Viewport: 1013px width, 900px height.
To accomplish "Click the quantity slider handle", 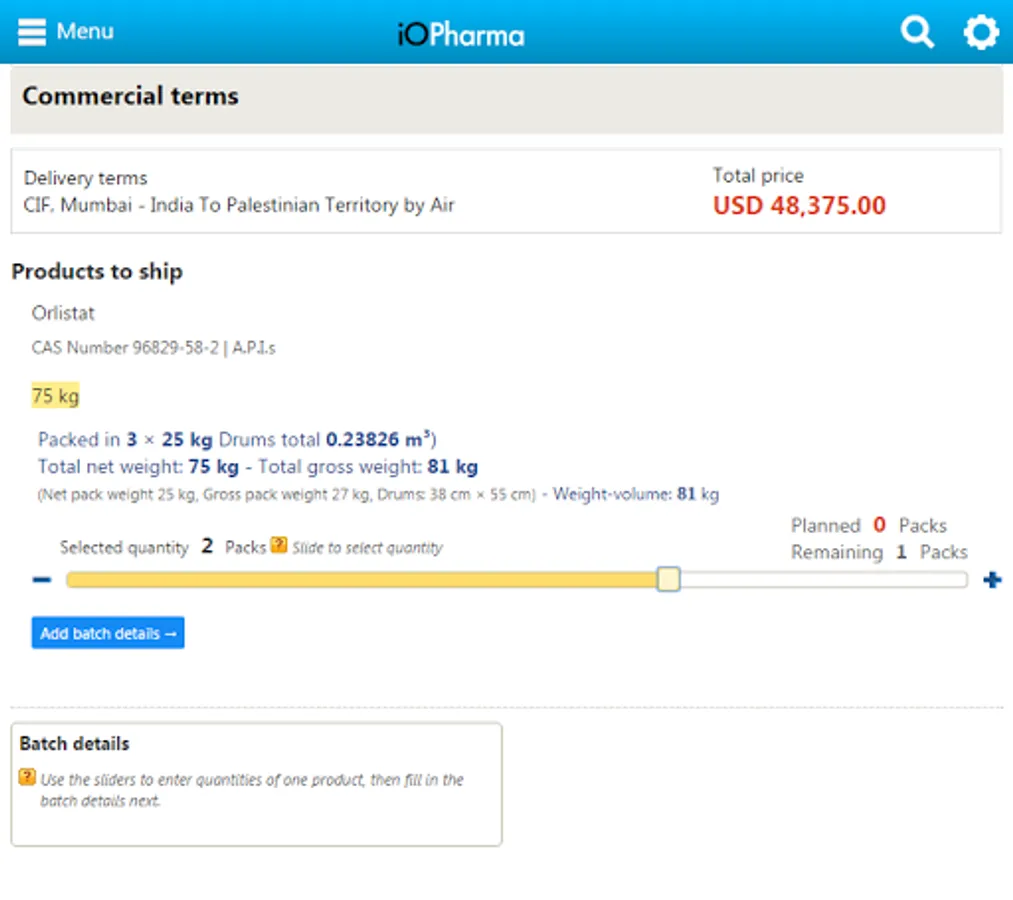I will pyautogui.click(x=668, y=580).
